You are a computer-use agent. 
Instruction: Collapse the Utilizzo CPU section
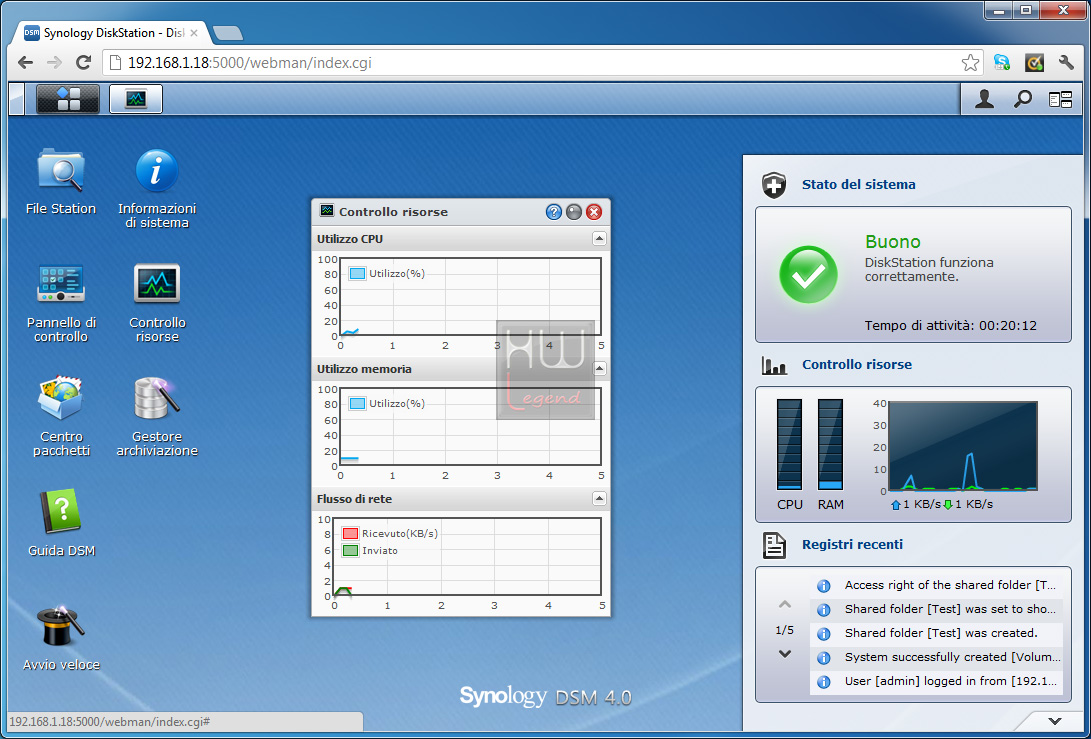tap(599, 239)
